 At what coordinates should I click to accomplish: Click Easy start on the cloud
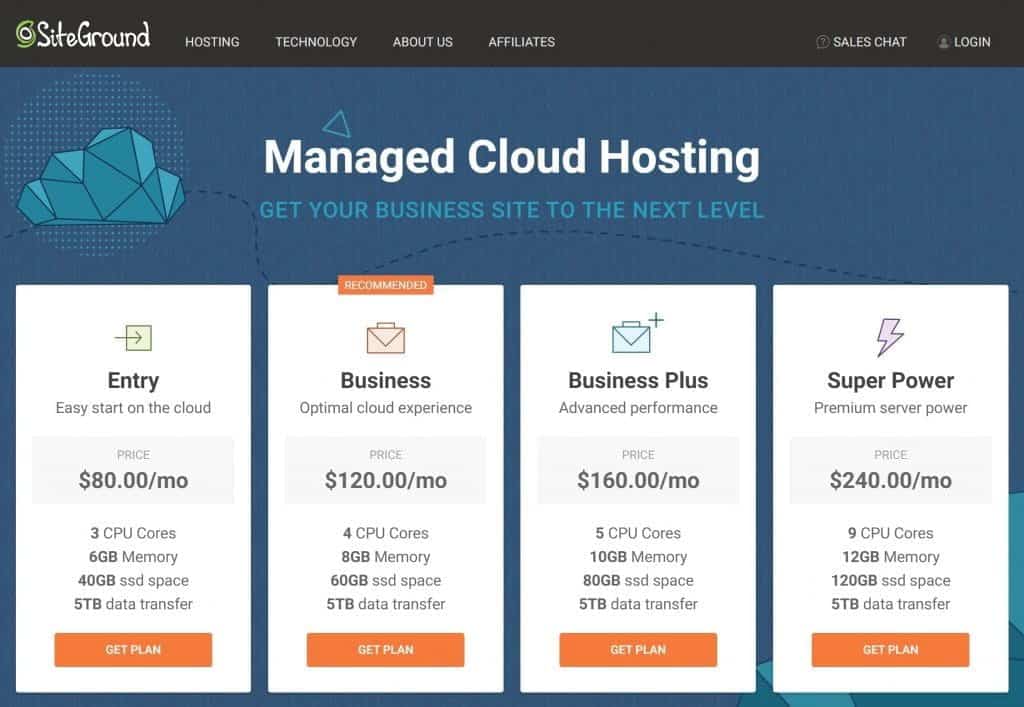tap(133, 407)
